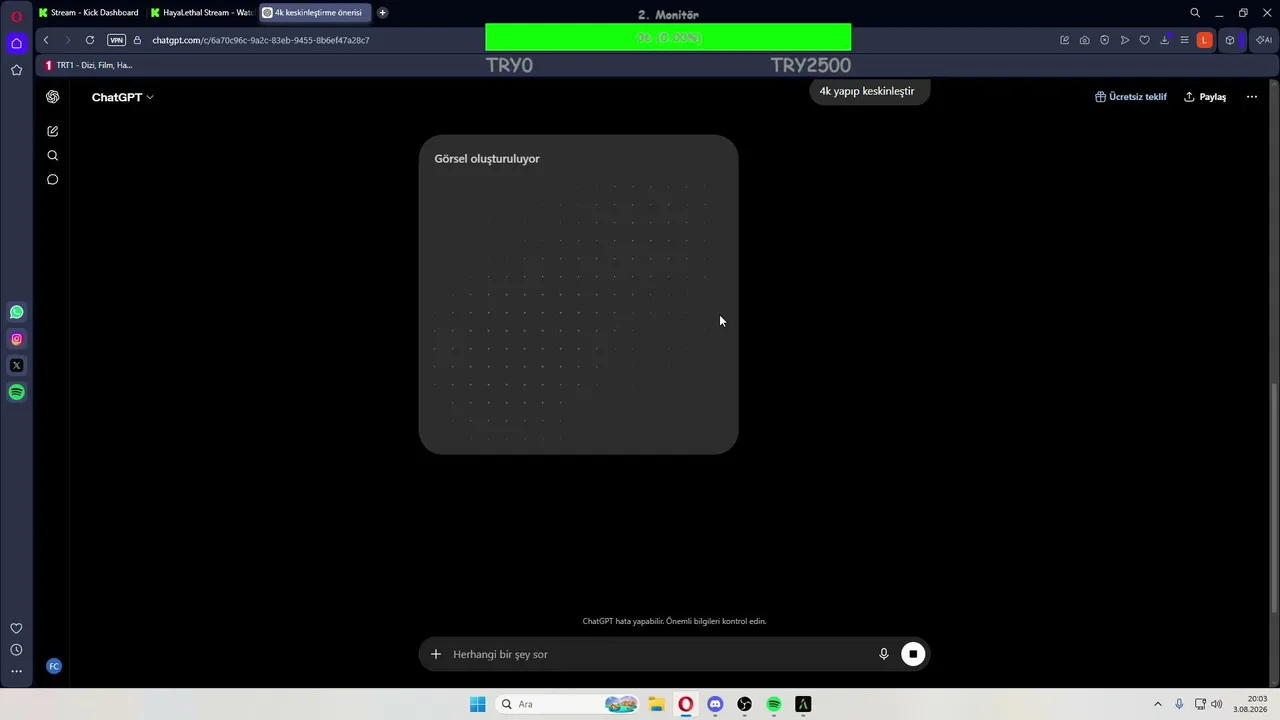Open sidebar three-dots more options

16,671
